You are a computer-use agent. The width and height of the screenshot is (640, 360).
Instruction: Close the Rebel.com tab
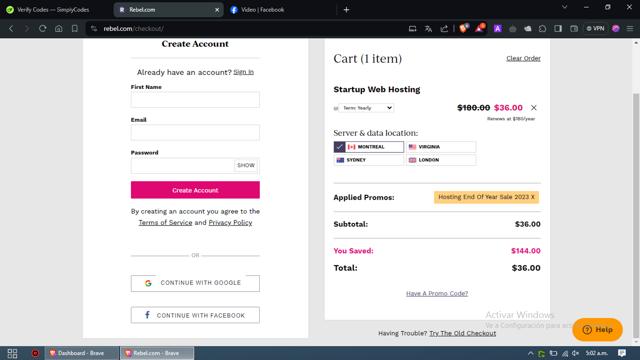tap(217, 10)
